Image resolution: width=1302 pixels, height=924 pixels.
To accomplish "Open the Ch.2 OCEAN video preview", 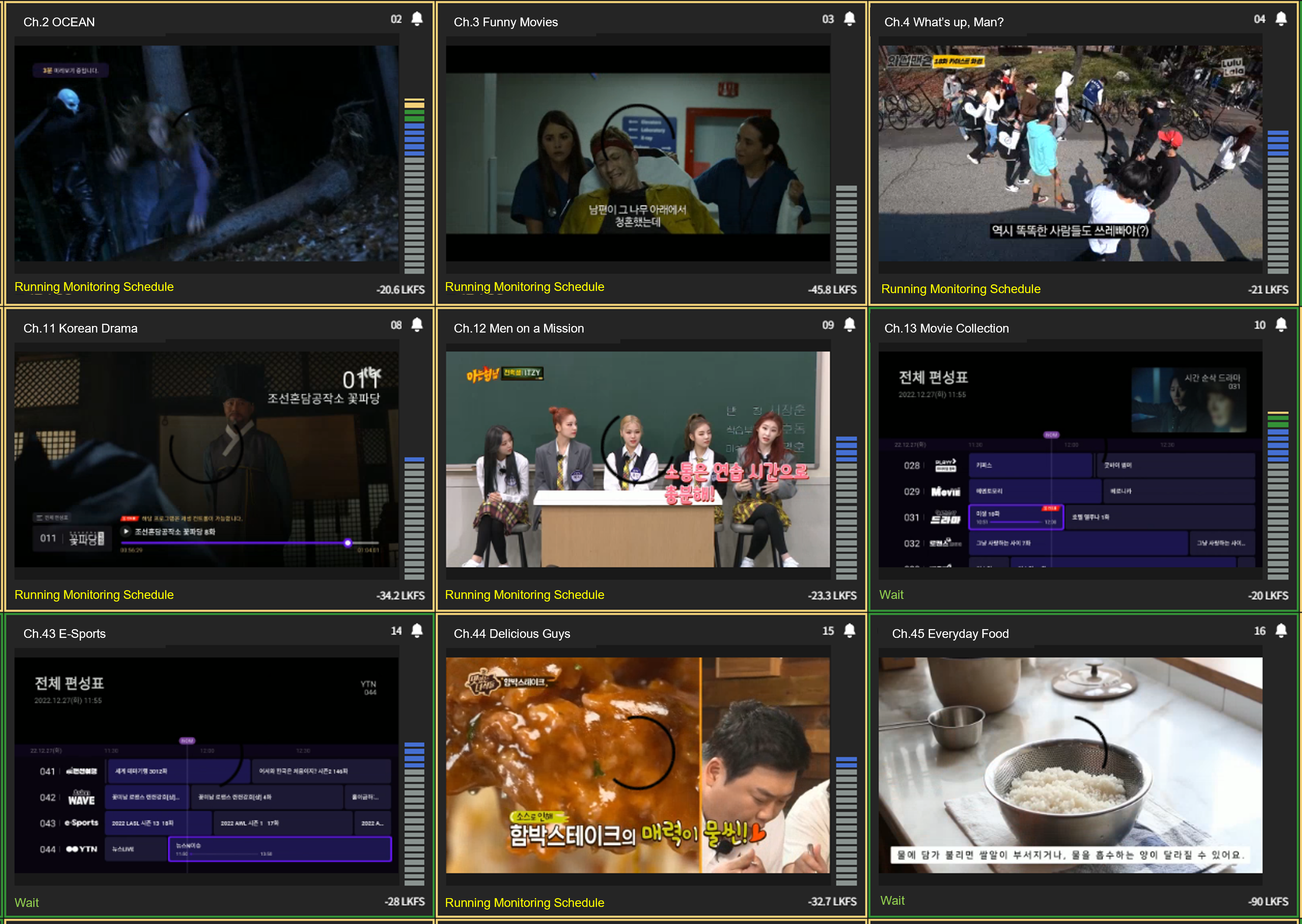I will [206, 154].
